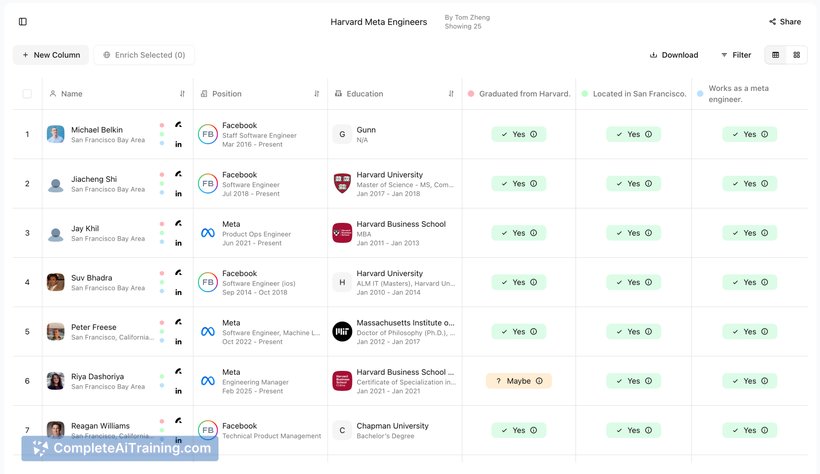820x474 pixels.
Task: Click Michael Belkin's Facebook logo
Action: tap(208, 134)
